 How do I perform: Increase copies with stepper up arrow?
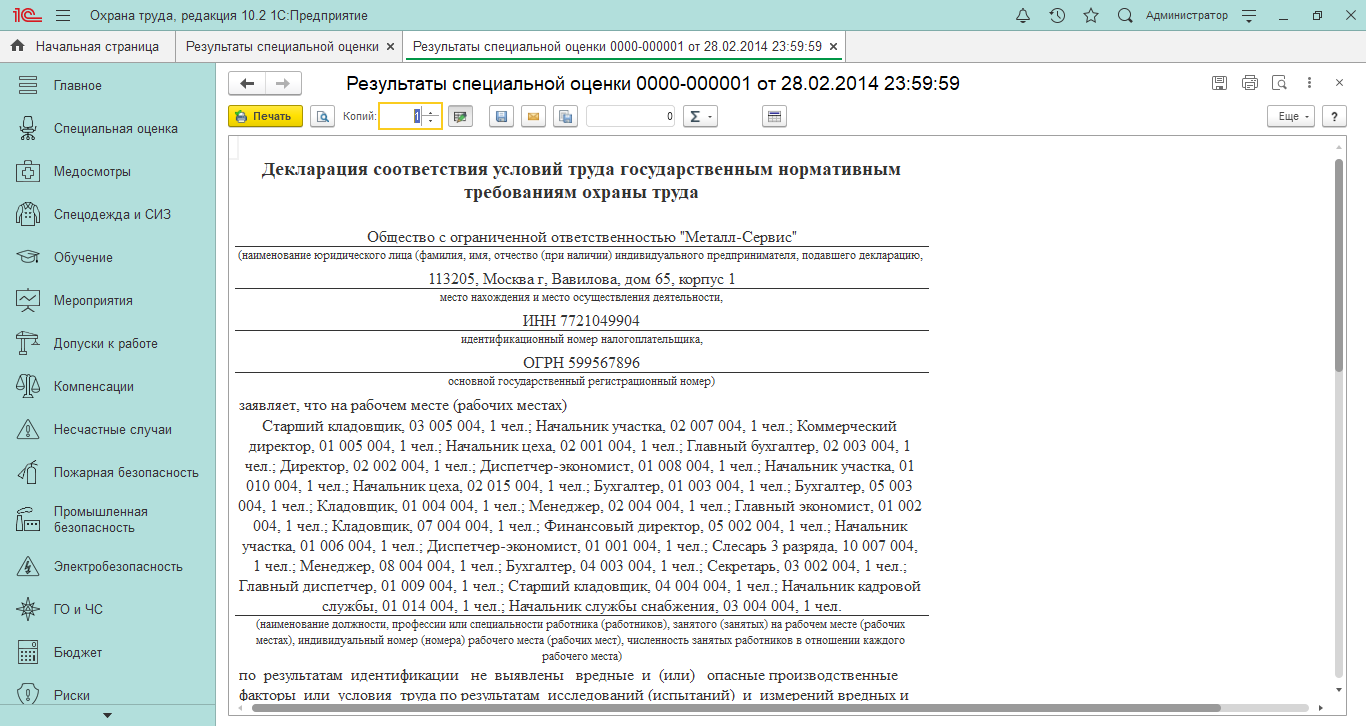click(432, 112)
